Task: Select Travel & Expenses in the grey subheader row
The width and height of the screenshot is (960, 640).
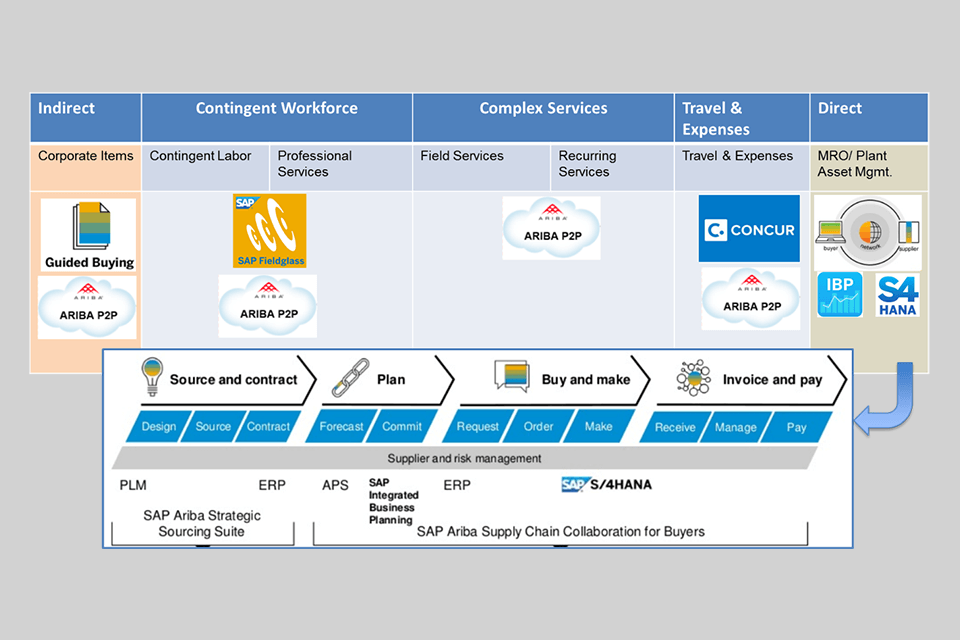Action: pos(741,167)
